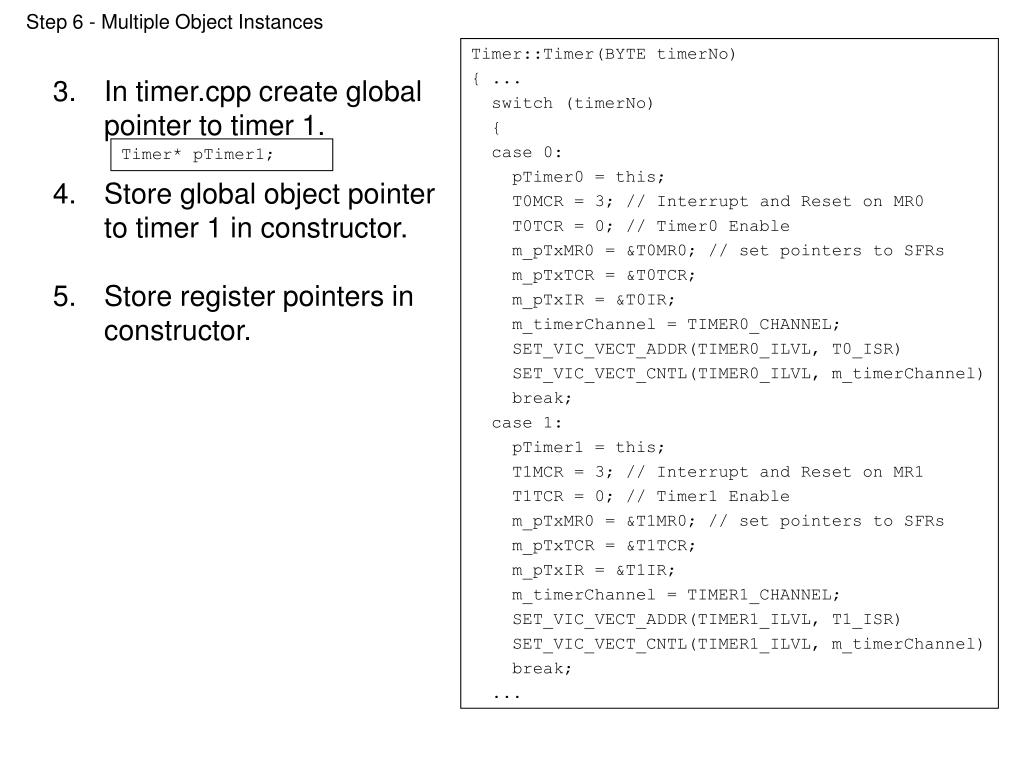The height and width of the screenshot is (768, 1024).
Task: Click the slide title 'Step 6 - Multiple Object Instances'
Action: (174, 22)
